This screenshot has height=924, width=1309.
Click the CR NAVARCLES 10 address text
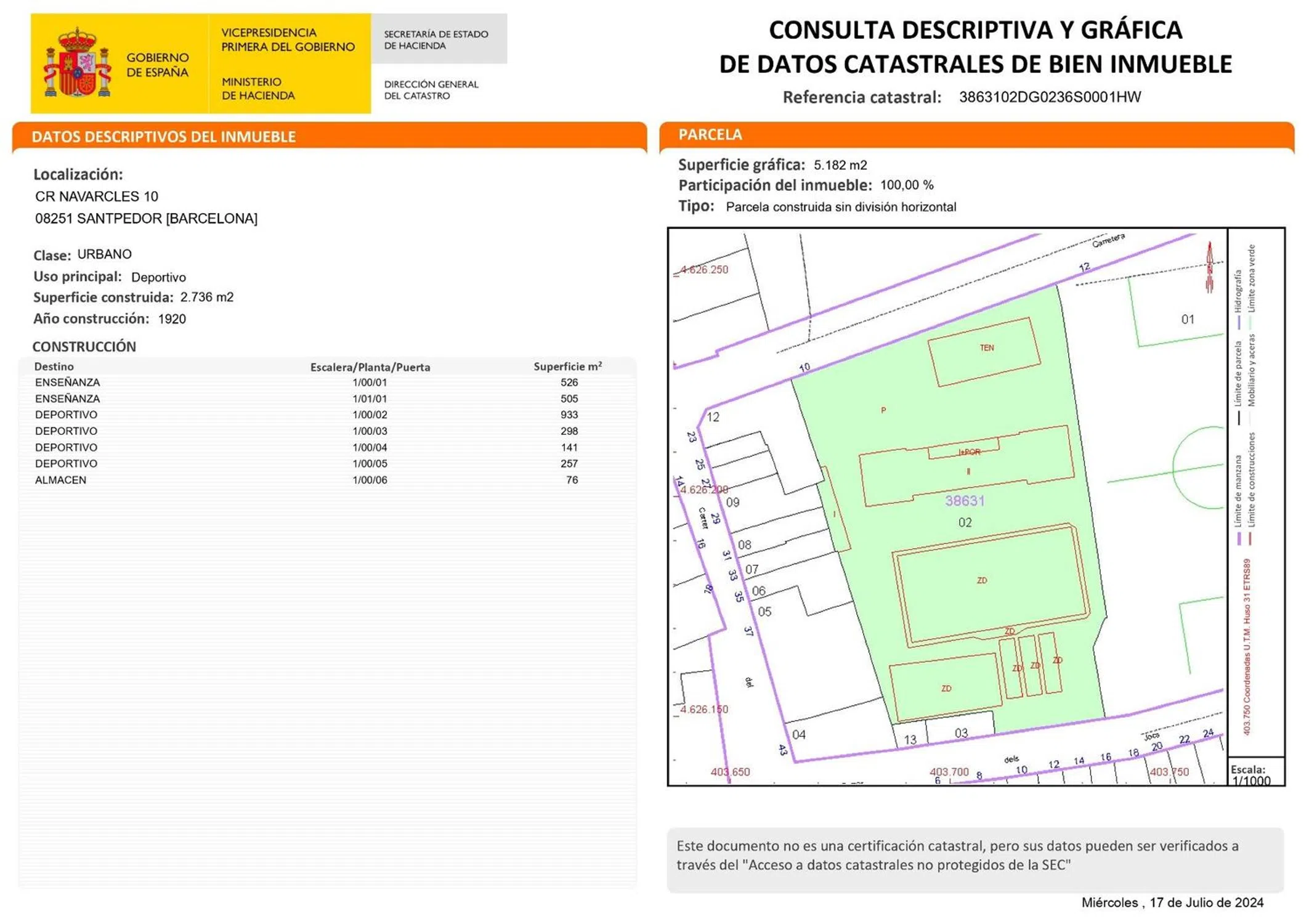(97, 197)
